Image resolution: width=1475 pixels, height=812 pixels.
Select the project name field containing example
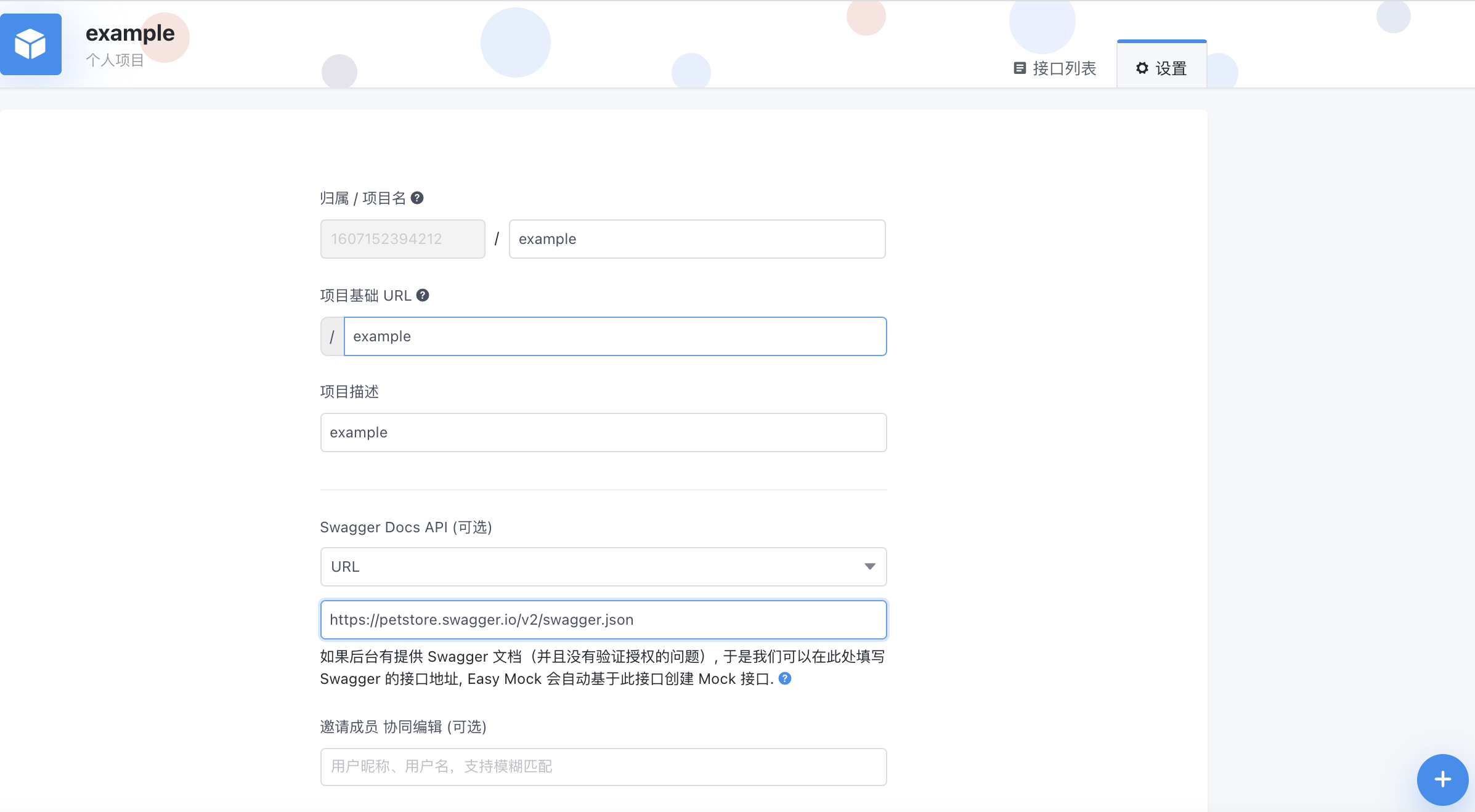pos(697,239)
